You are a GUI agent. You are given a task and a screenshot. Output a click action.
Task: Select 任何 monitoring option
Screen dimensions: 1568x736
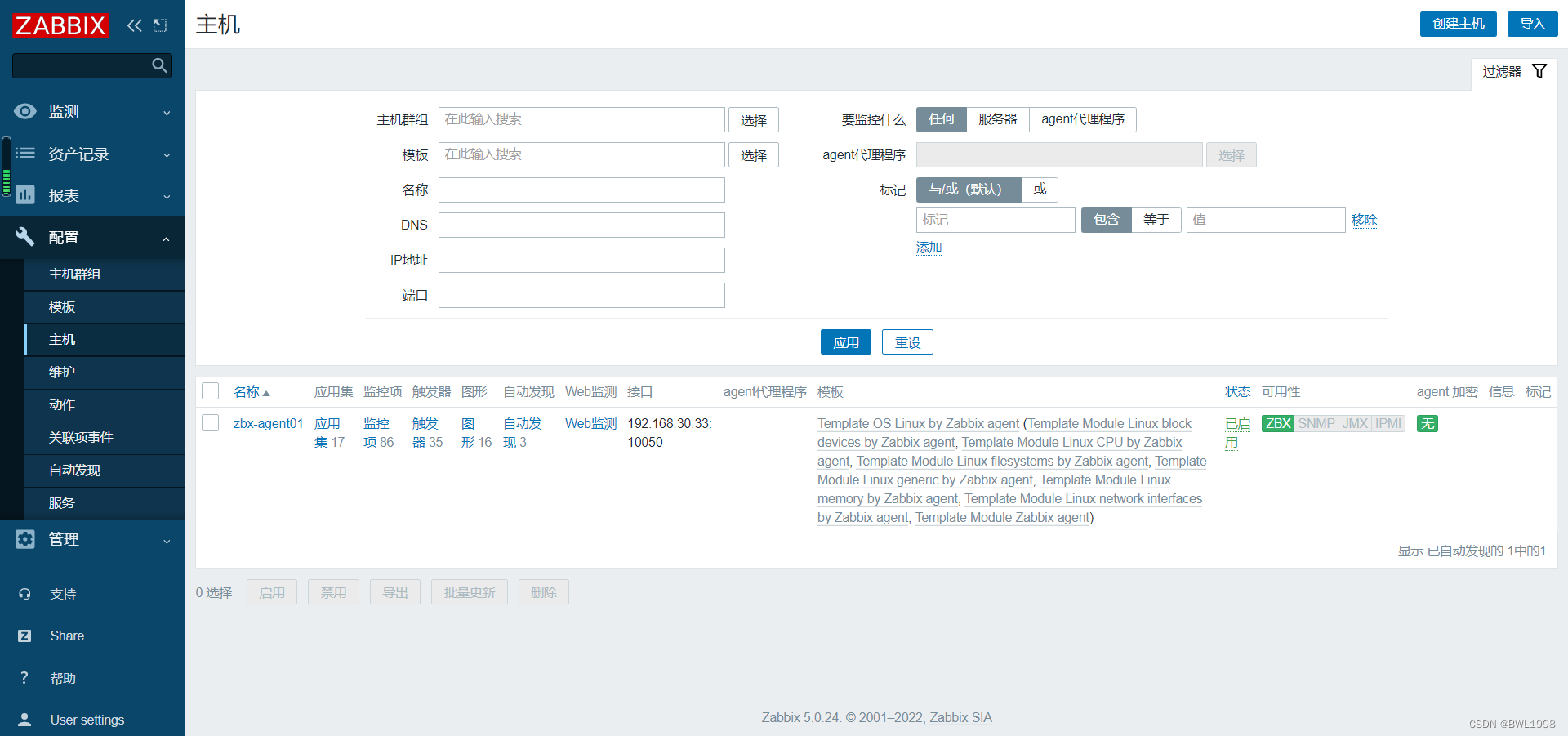pos(942,119)
